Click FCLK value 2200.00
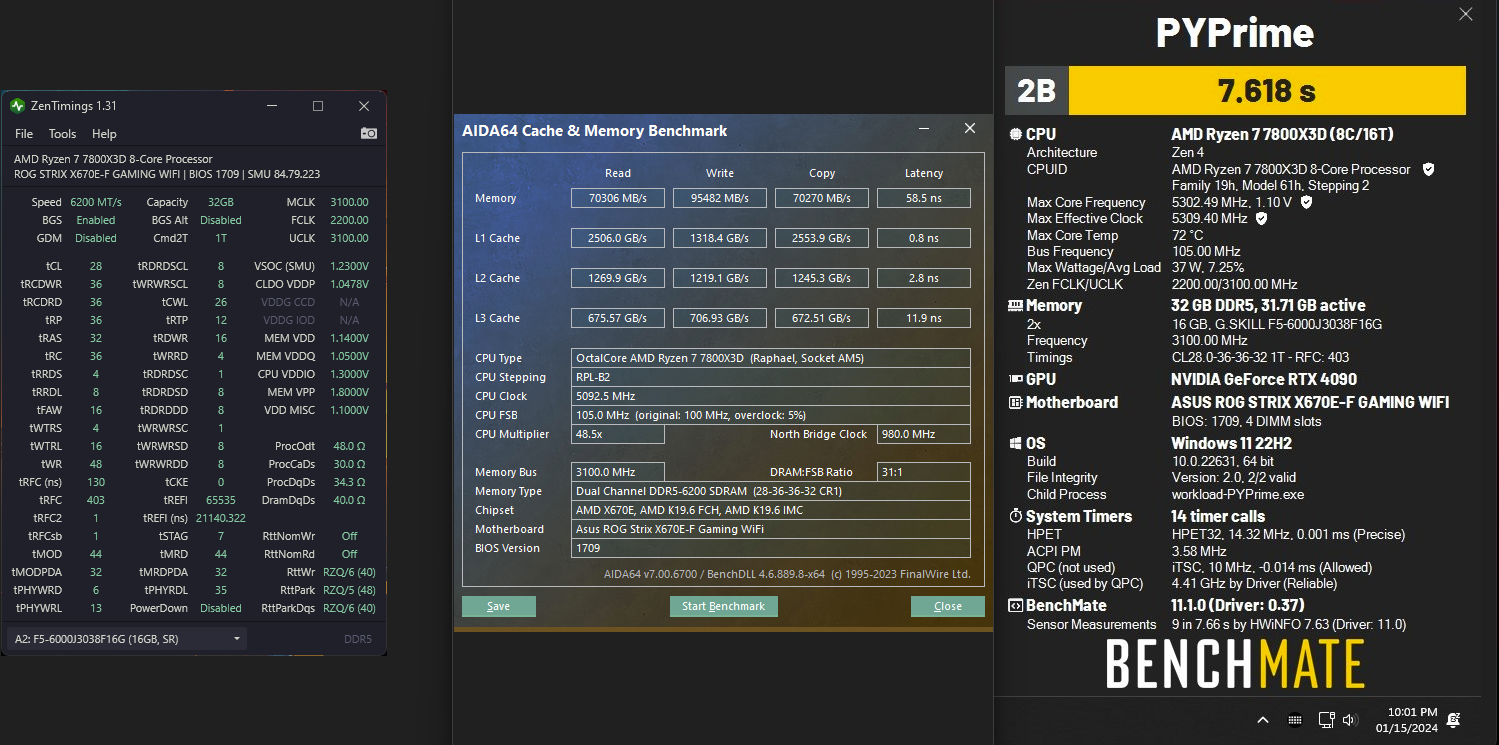 (350, 220)
